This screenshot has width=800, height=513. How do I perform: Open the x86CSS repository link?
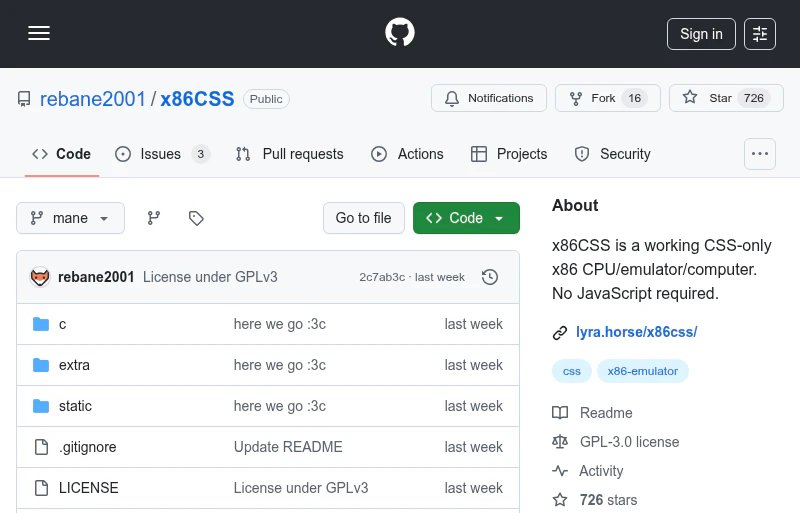point(197,99)
